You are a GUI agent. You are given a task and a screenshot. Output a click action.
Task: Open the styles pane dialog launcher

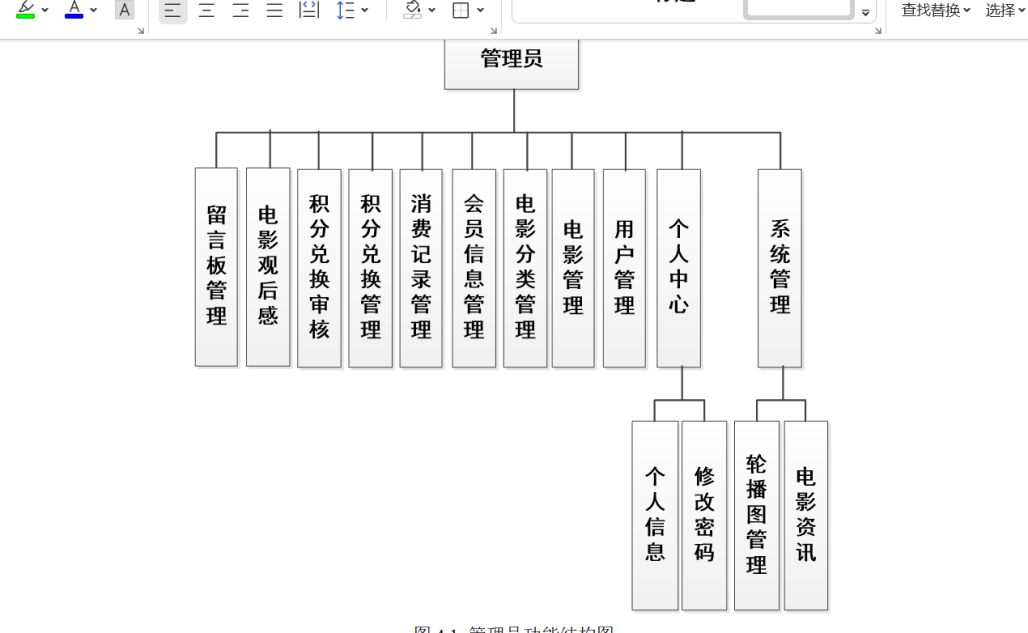878,30
